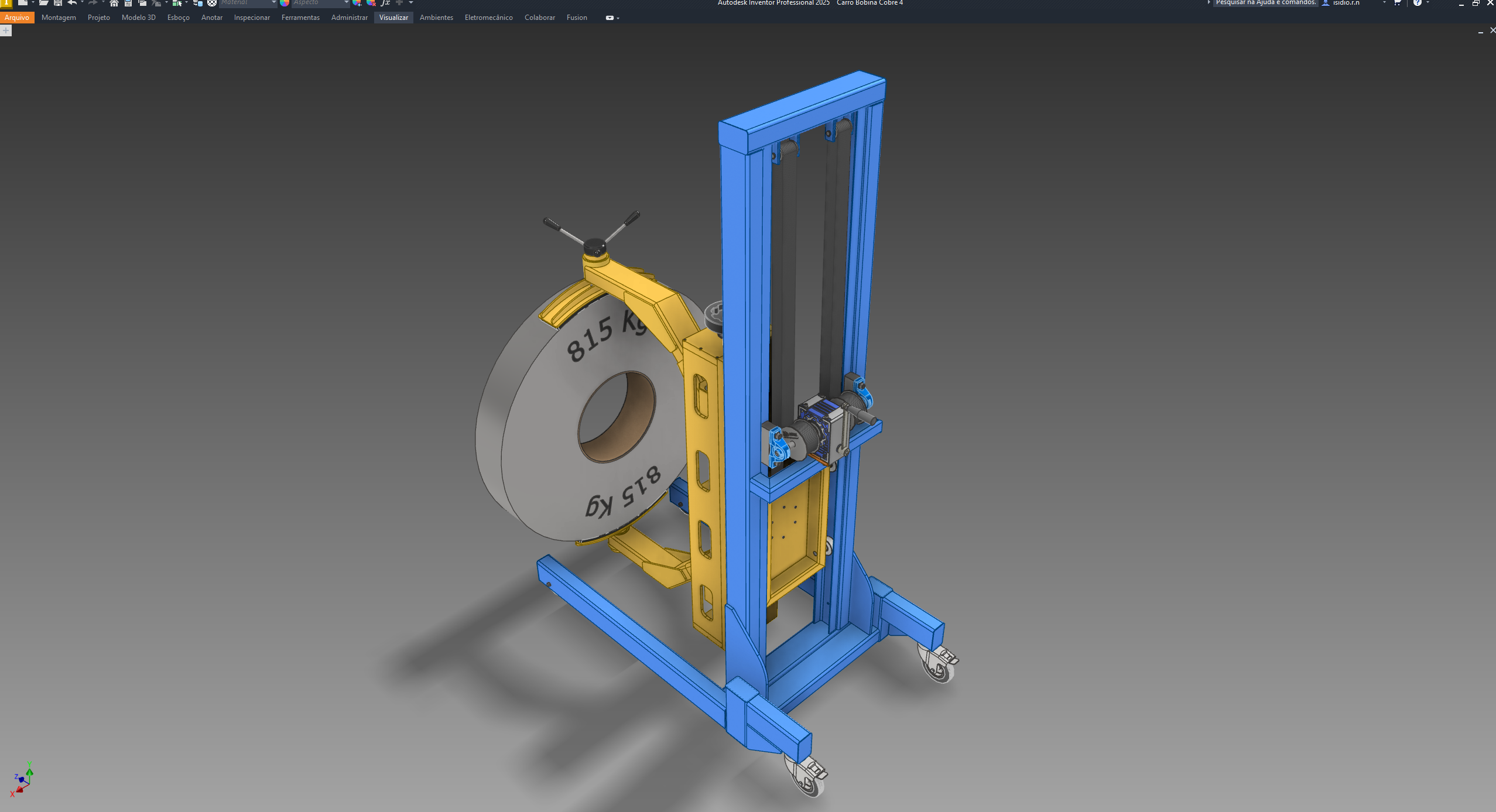Viewport: 1496px width, 812px height.
Task: Click the redo arrow icon
Action: pos(93,2)
